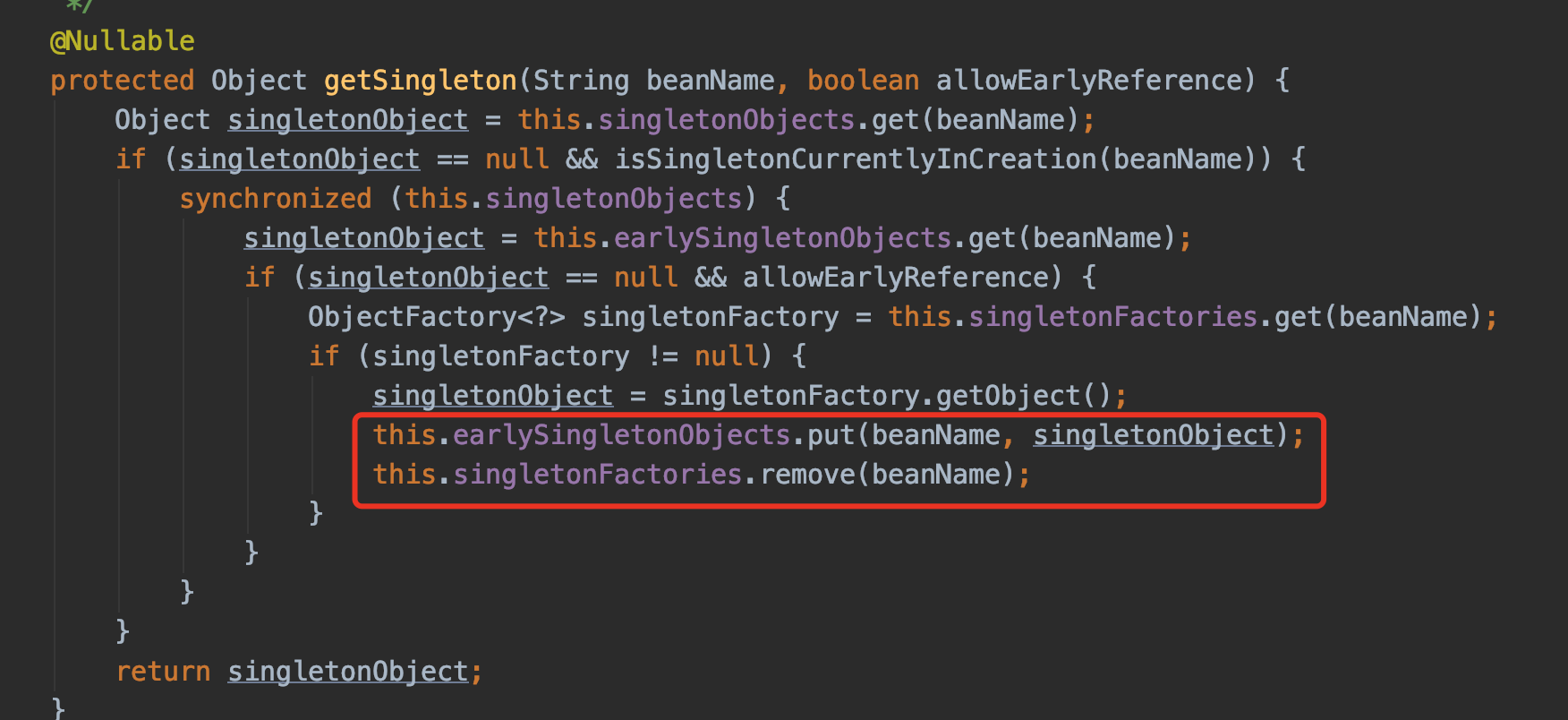Click the 'String' parameter type
This screenshot has width=1568, height=720.
tap(581, 81)
